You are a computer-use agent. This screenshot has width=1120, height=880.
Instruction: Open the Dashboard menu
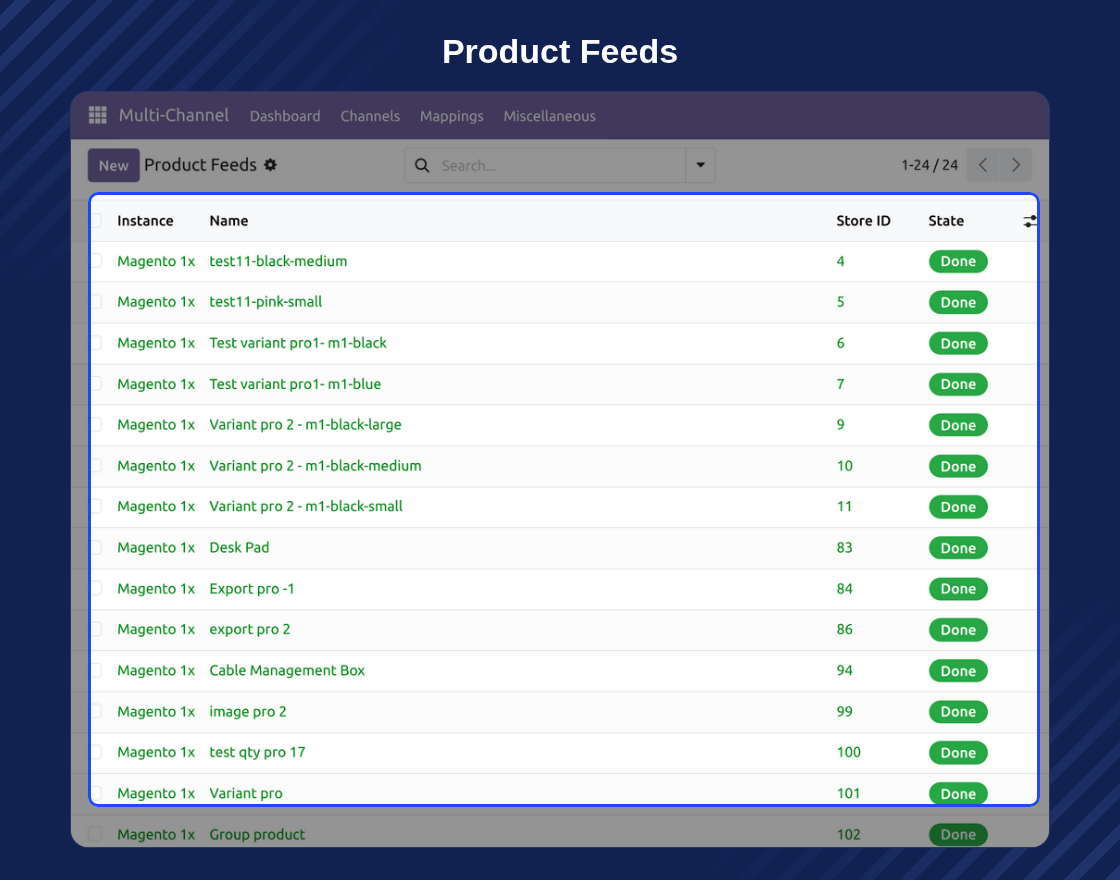(x=285, y=116)
